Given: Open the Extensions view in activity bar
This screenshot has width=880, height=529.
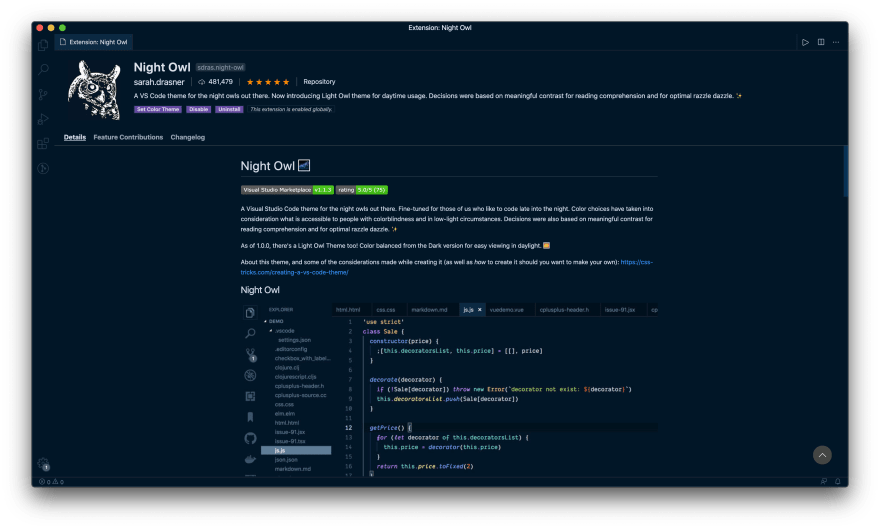Looking at the screenshot, I should pyautogui.click(x=43, y=144).
